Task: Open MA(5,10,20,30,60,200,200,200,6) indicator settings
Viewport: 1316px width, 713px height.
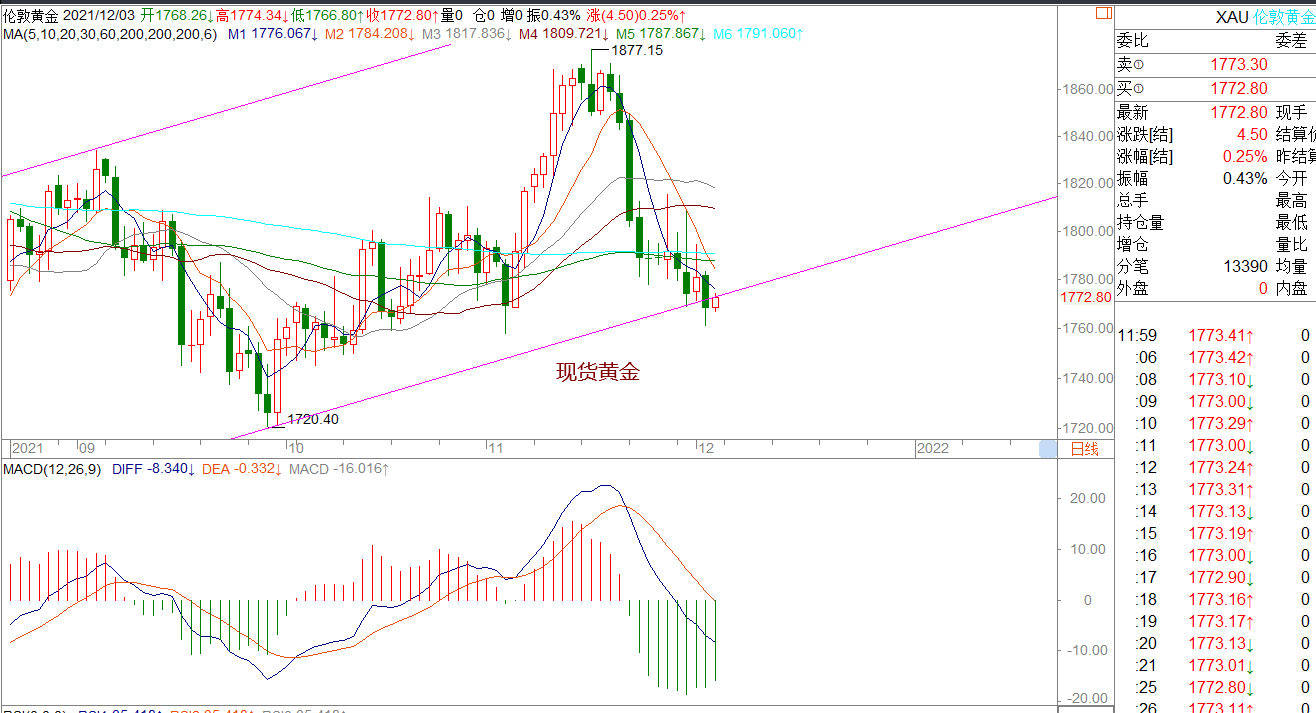Action: tap(110, 34)
